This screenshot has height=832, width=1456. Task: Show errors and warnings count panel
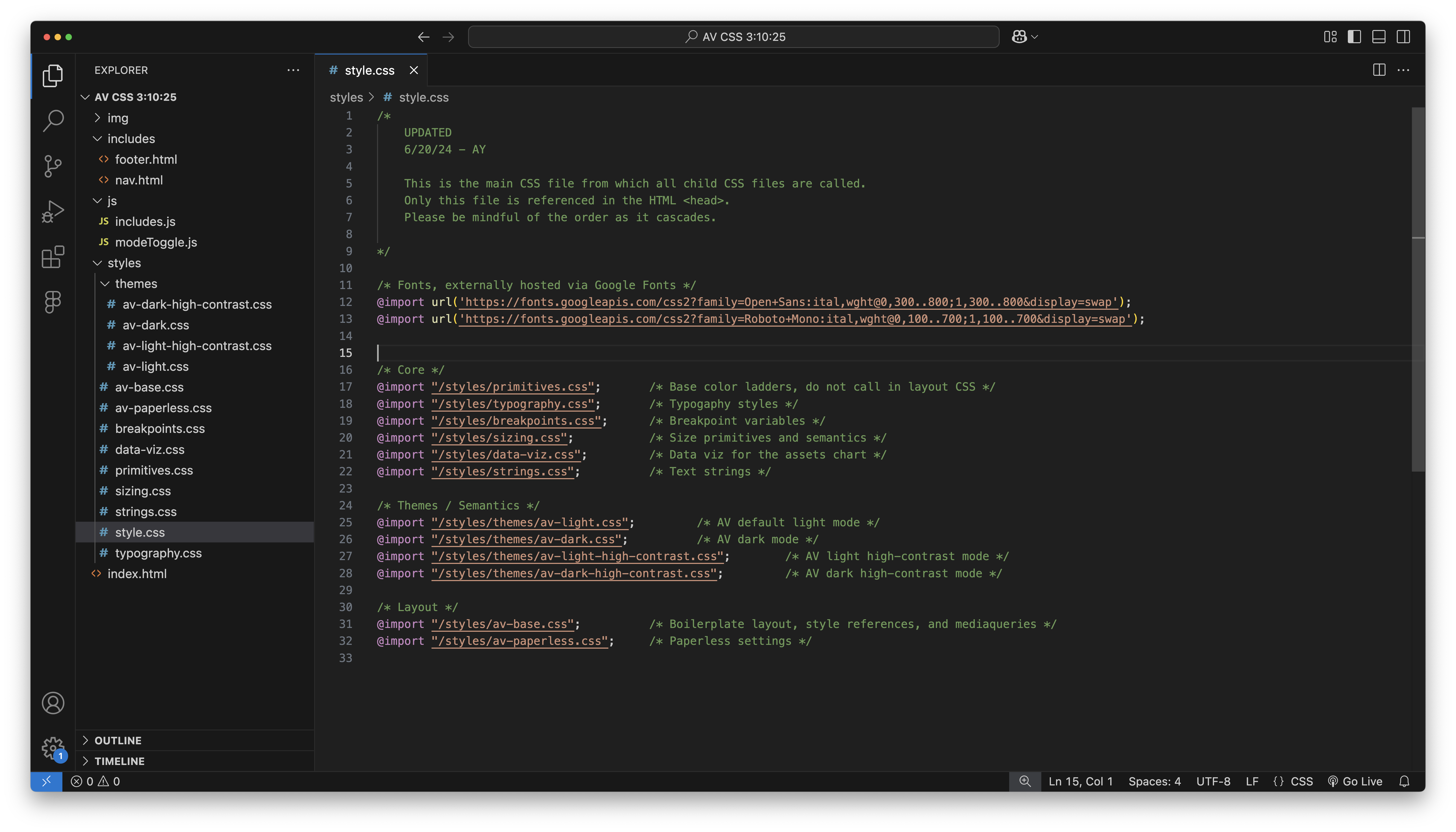pyautogui.click(x=95, y=781)
